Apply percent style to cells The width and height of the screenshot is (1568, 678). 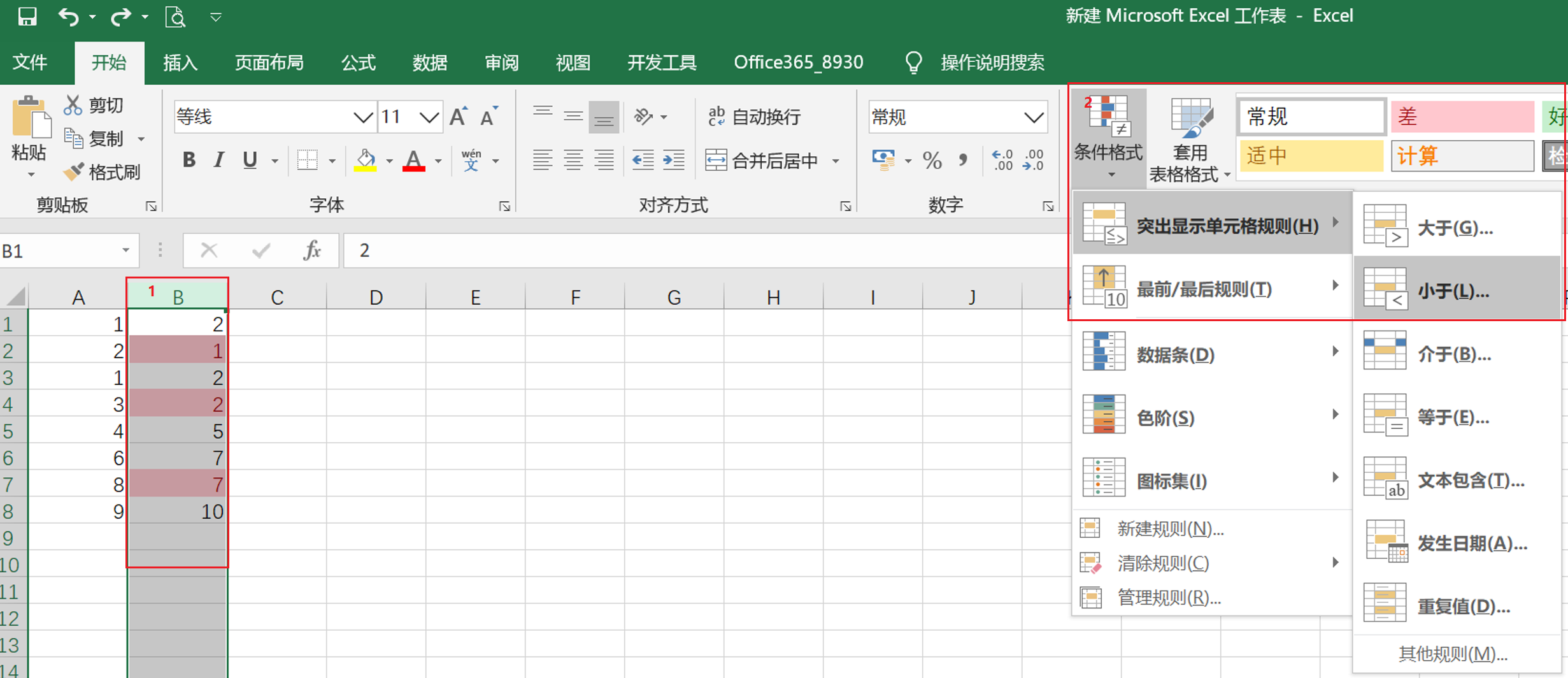[x=932, y=160]
